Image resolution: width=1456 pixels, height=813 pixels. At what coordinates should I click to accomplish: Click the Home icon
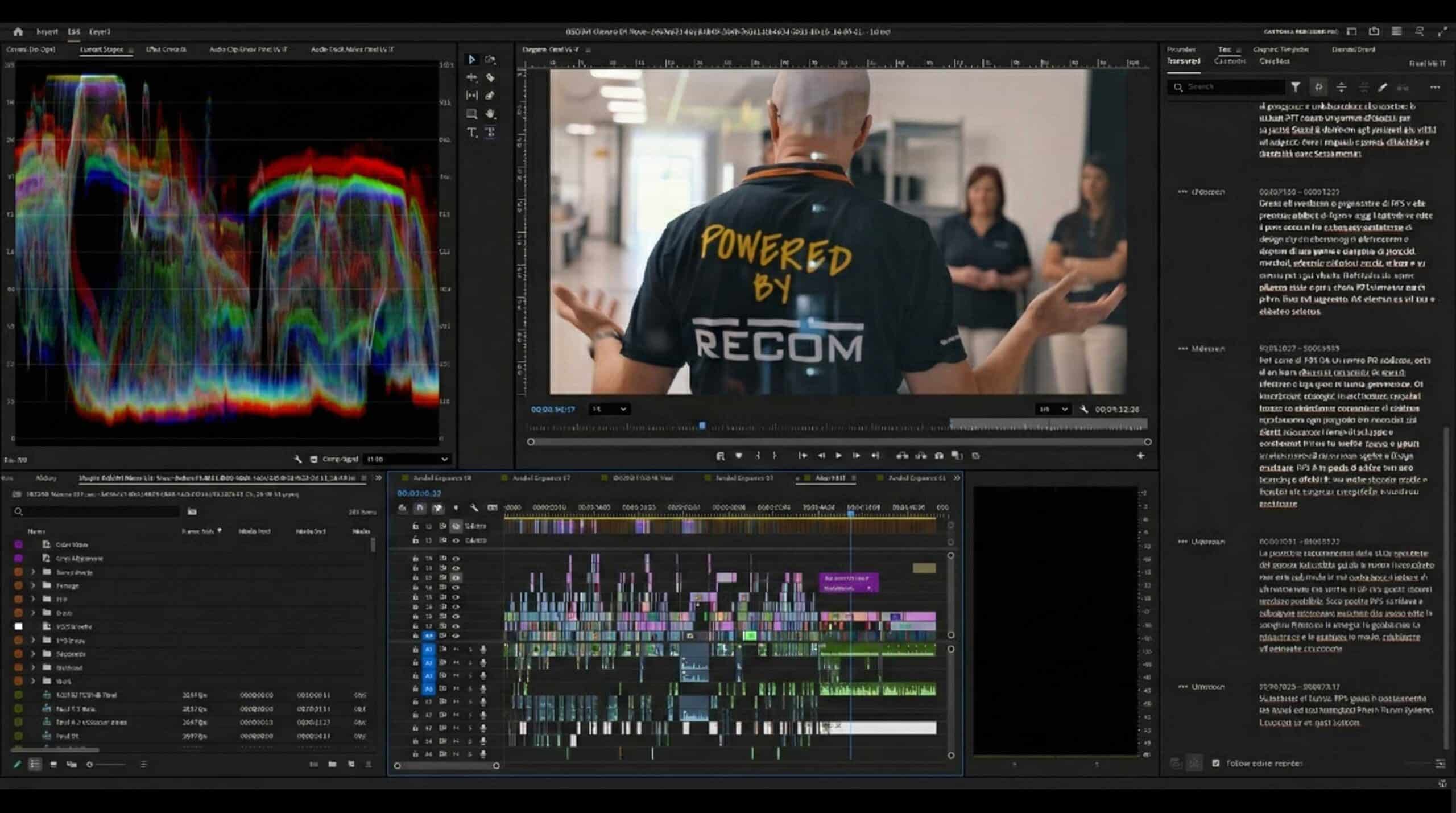tap(18, 32)
